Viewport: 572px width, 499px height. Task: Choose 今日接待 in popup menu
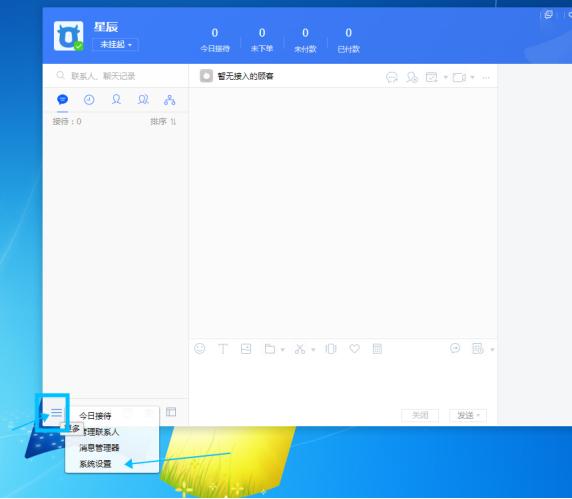[x=96, y=416]
